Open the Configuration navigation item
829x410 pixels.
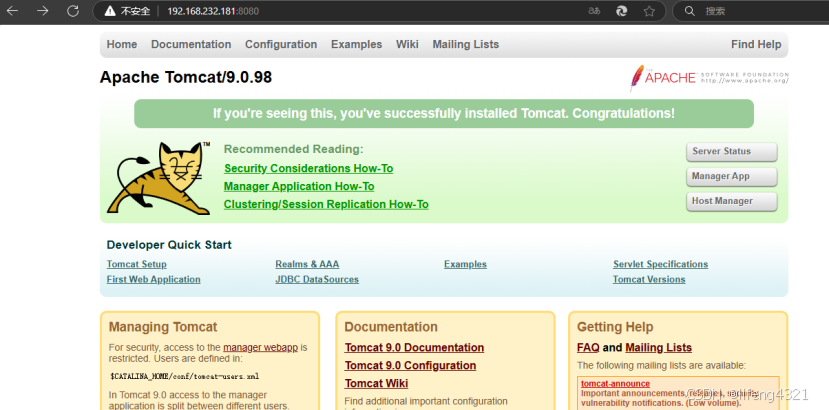(x=281, y=44)
